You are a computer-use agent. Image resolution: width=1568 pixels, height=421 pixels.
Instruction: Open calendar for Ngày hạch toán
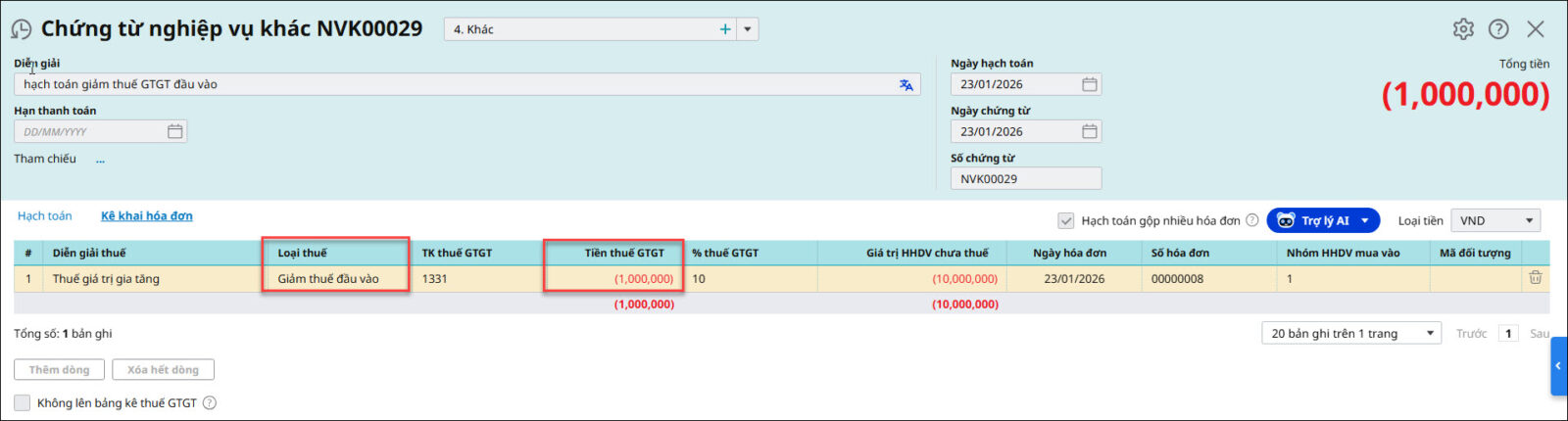[1089, 84]
